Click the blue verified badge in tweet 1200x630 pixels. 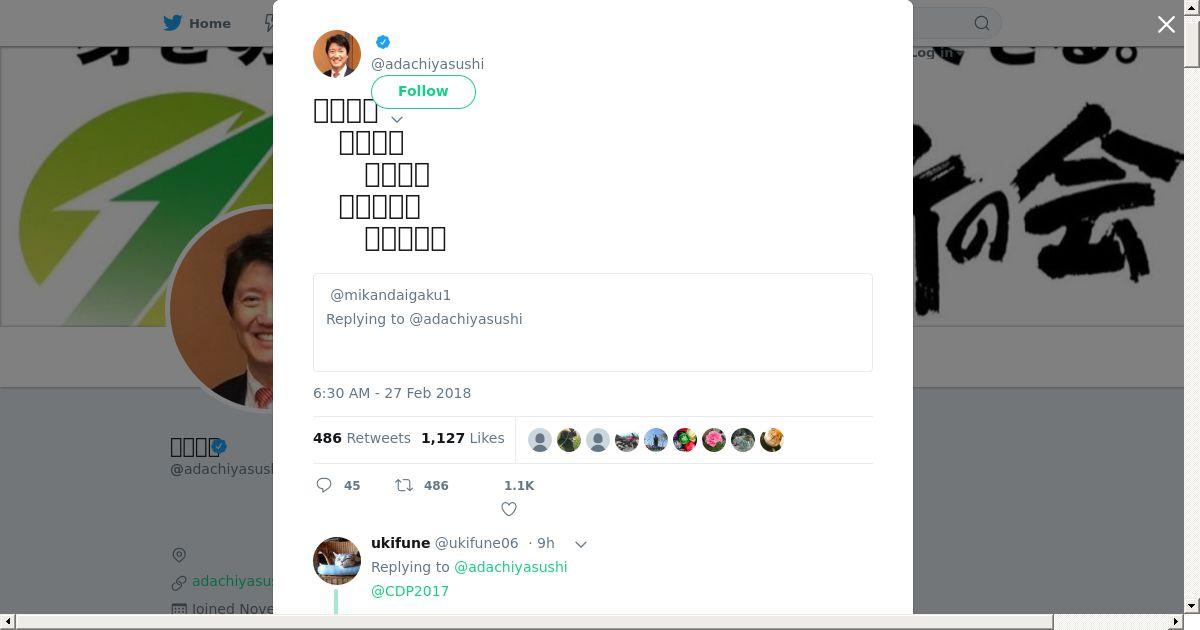pos(383,42)
